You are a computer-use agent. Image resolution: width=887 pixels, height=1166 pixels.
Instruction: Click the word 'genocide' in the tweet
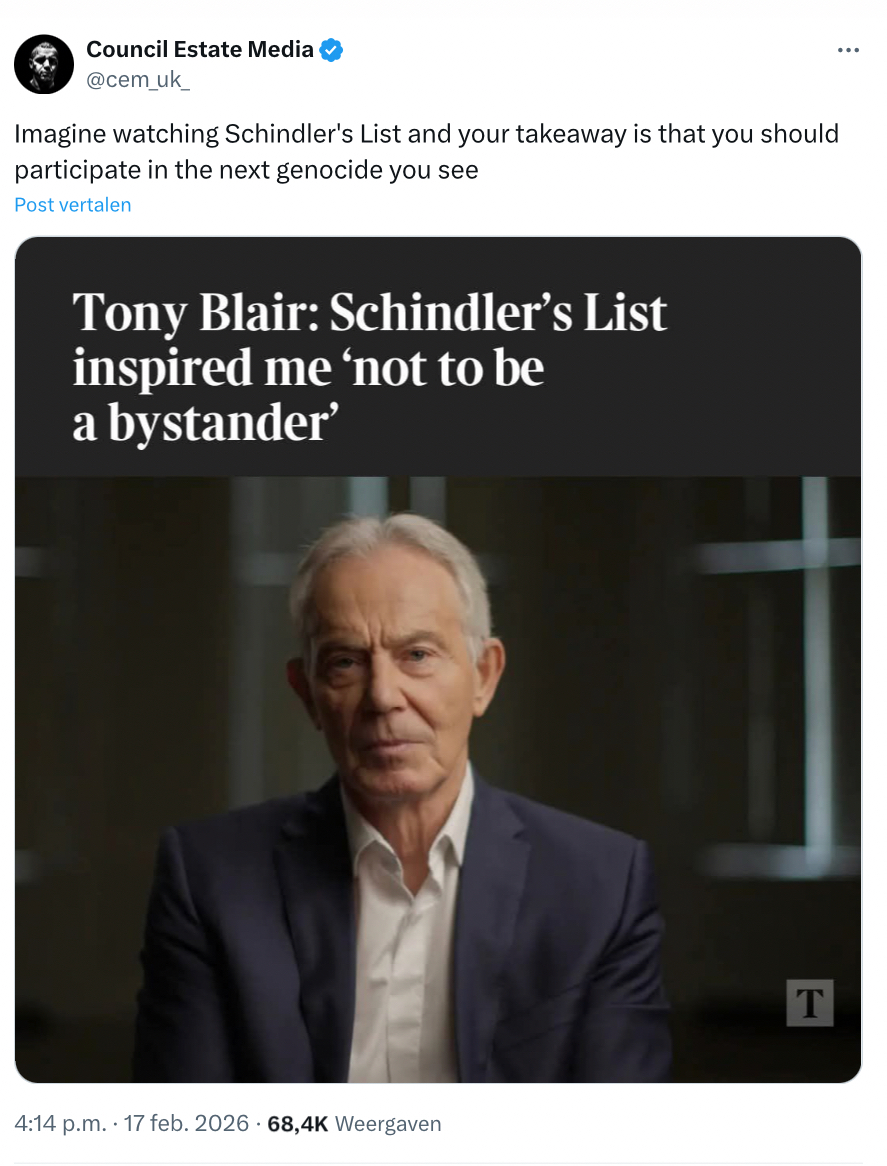328,170
